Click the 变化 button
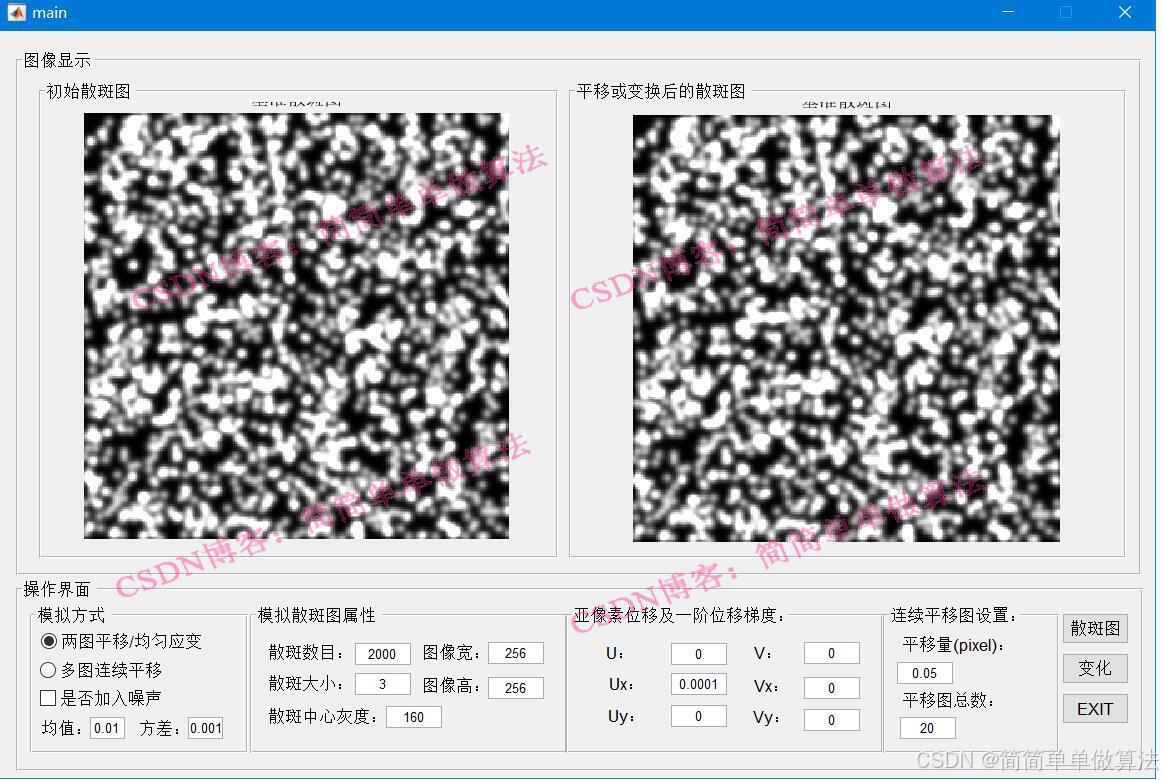Image resolution: width=1163 pixels, height=780 pixels. [x=1095, y=668]
